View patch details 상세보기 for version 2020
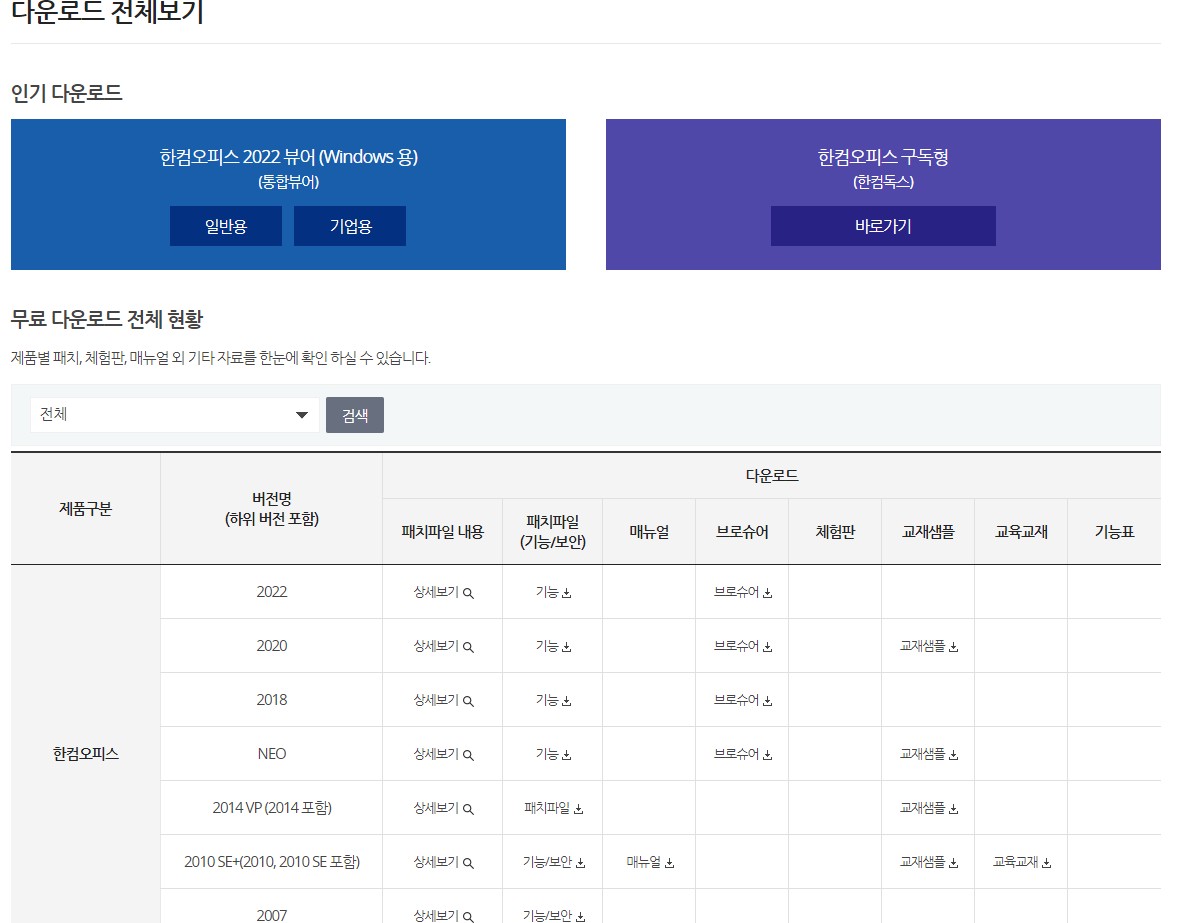Image resolution: width=1187 pixels, height=923 pixels. [443, 646]
